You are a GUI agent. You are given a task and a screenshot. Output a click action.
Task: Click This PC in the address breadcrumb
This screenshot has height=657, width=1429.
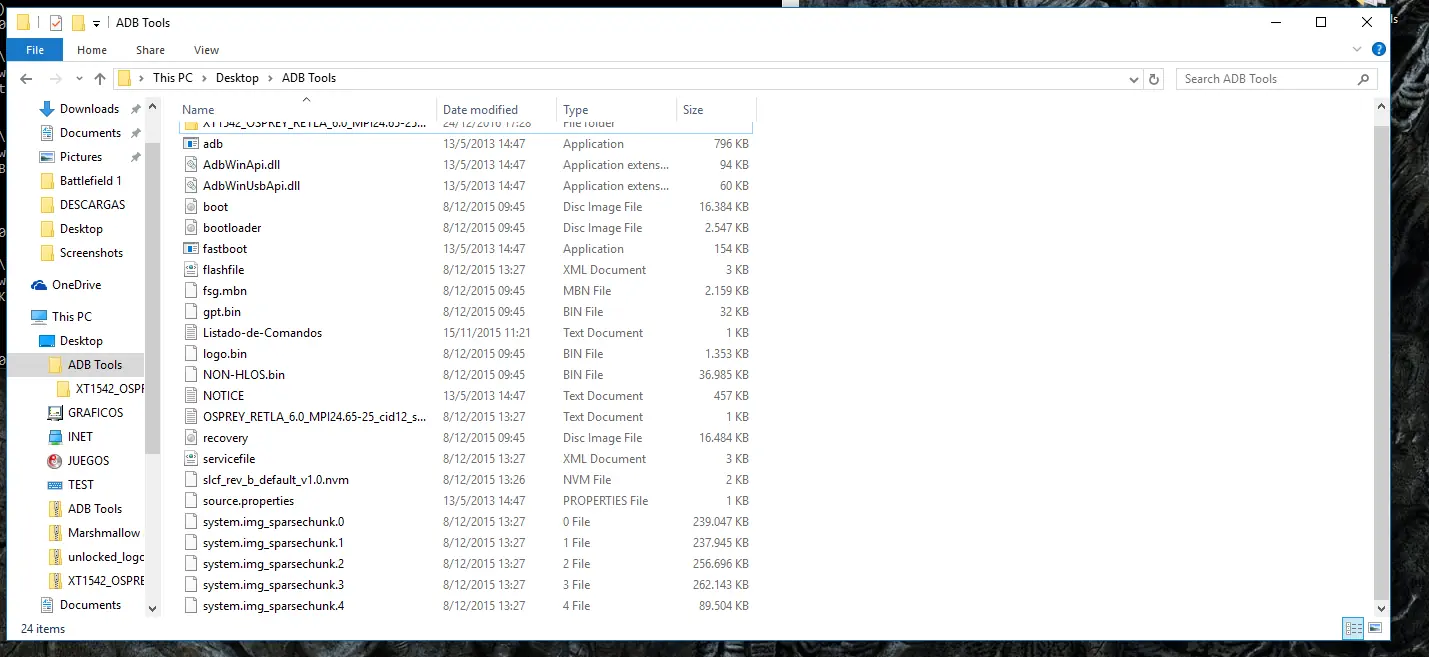point(173,78)
